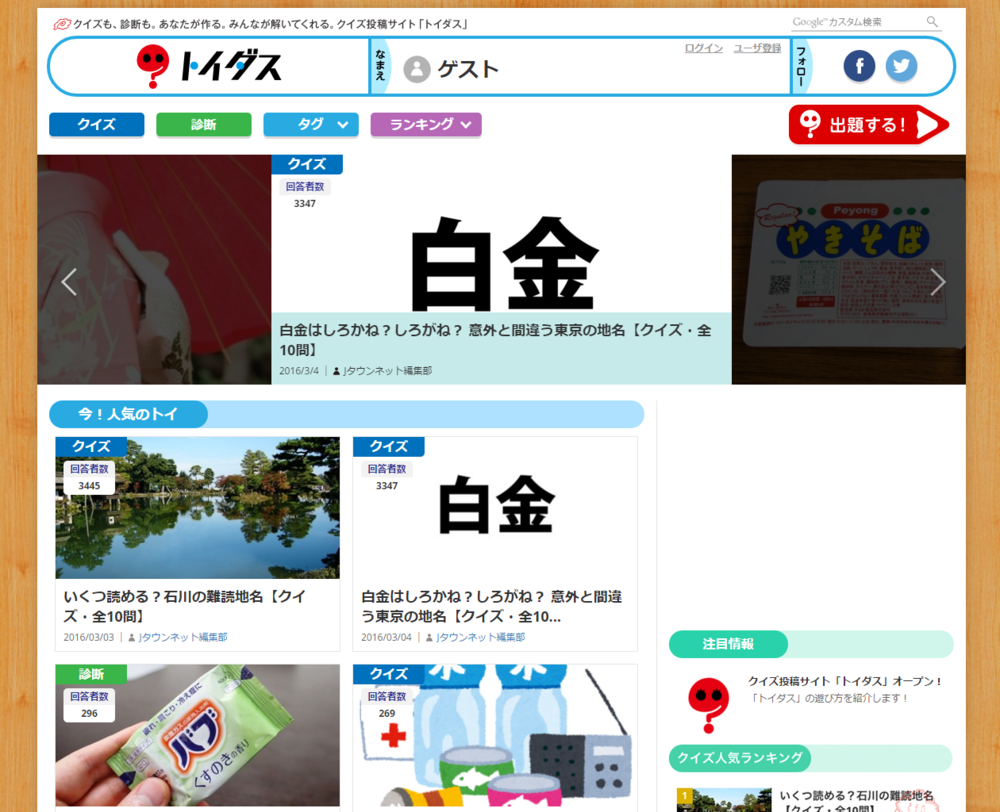
Task: Click the Twitter bird icon
Action: pos(901,67)
